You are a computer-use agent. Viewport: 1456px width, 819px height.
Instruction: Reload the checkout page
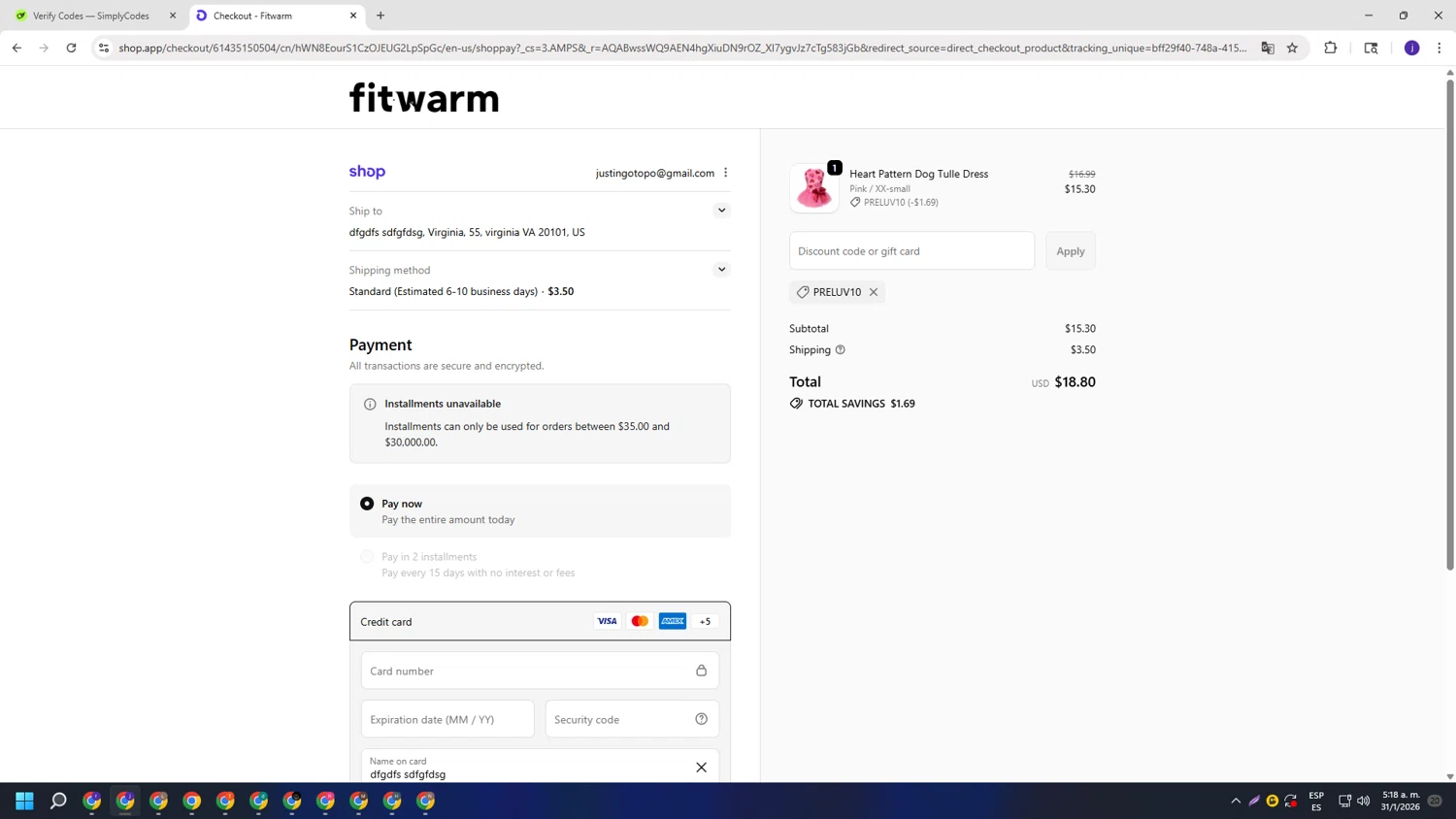click(71, 48)
